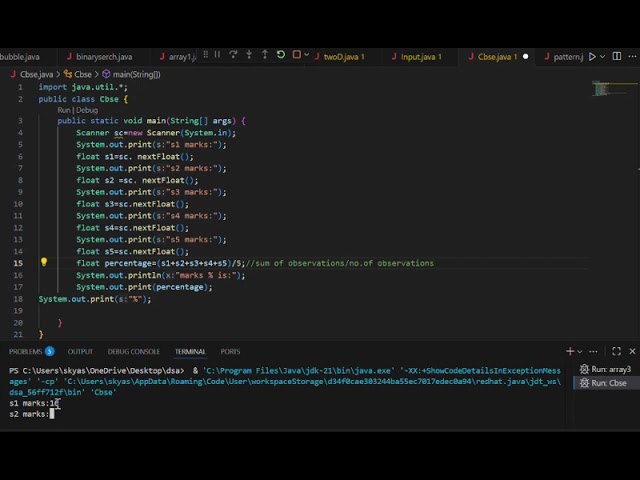Open the PORTS panel tab

click(230, 351)
